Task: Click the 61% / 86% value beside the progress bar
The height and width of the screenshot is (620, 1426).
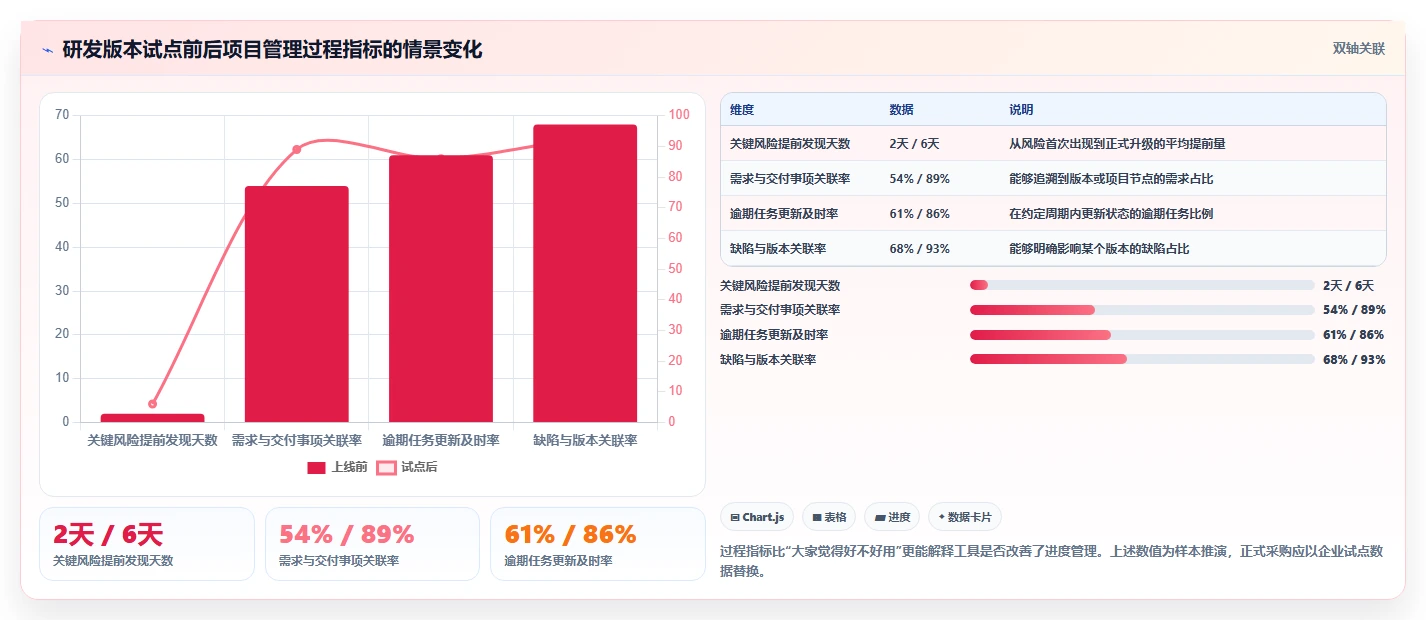Action: [x=1354, y=335]
